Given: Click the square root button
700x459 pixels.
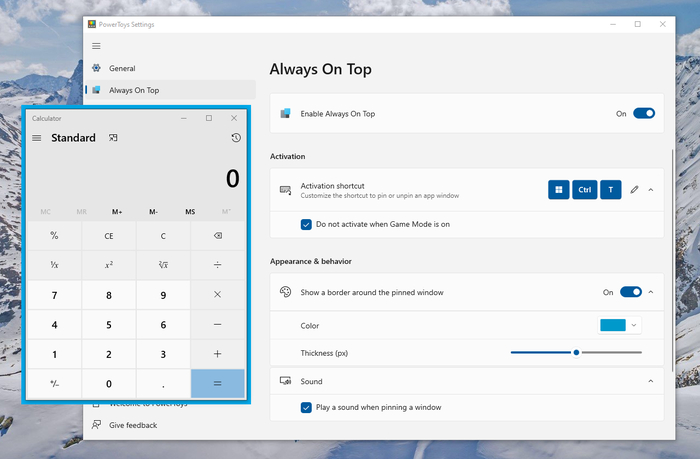Looking at the screenshot, I should click(x=163, y=265).
